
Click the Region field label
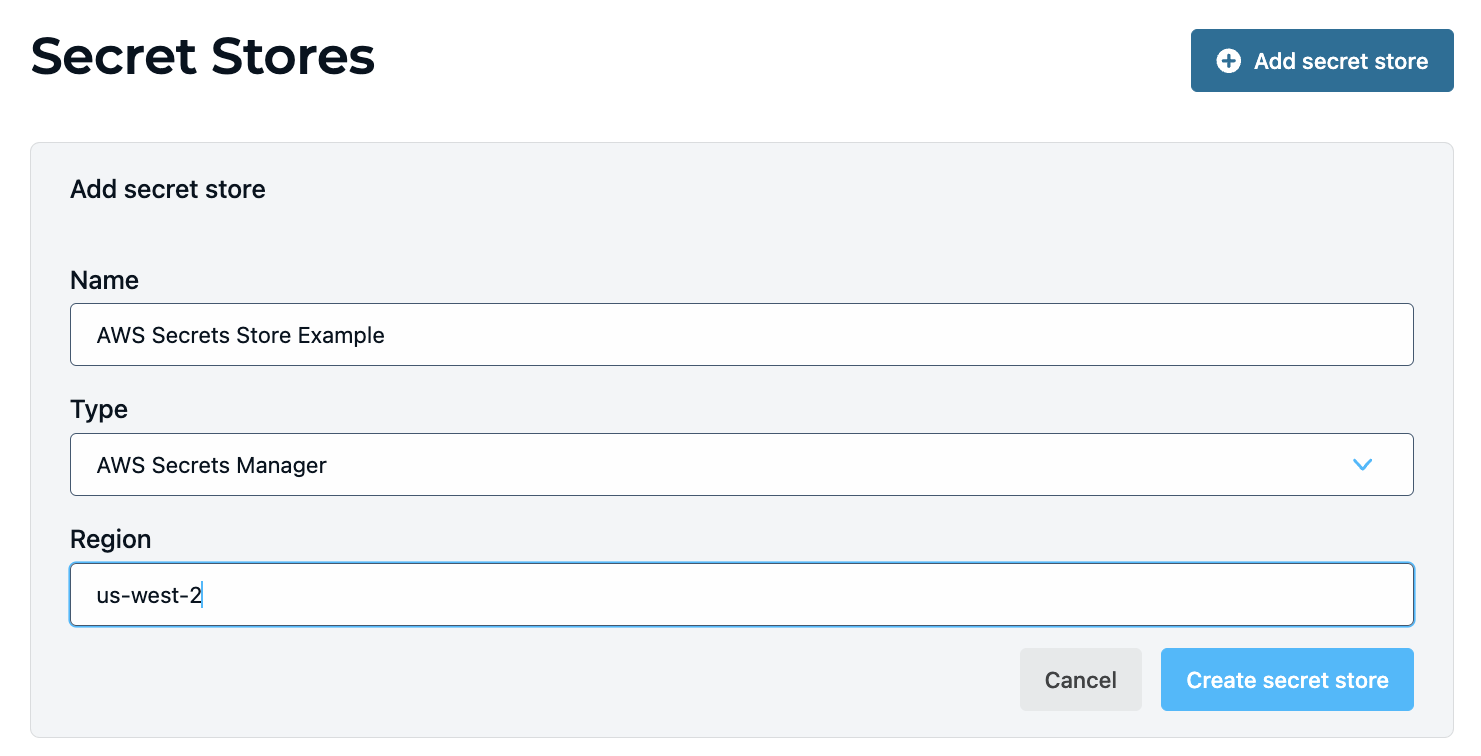coord(110,539)
